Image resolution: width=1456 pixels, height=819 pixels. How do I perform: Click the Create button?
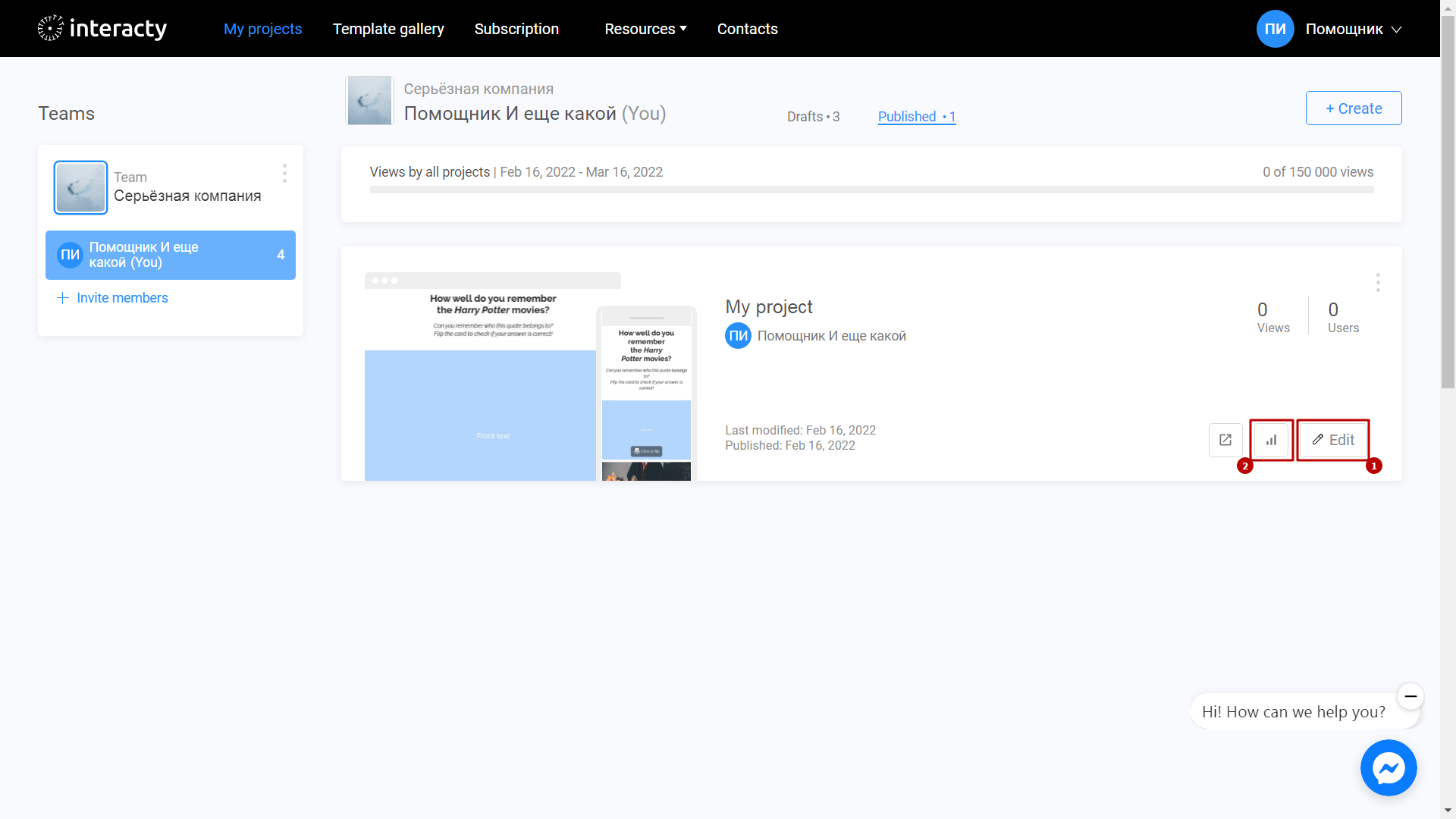click(x=1354, y=108)
